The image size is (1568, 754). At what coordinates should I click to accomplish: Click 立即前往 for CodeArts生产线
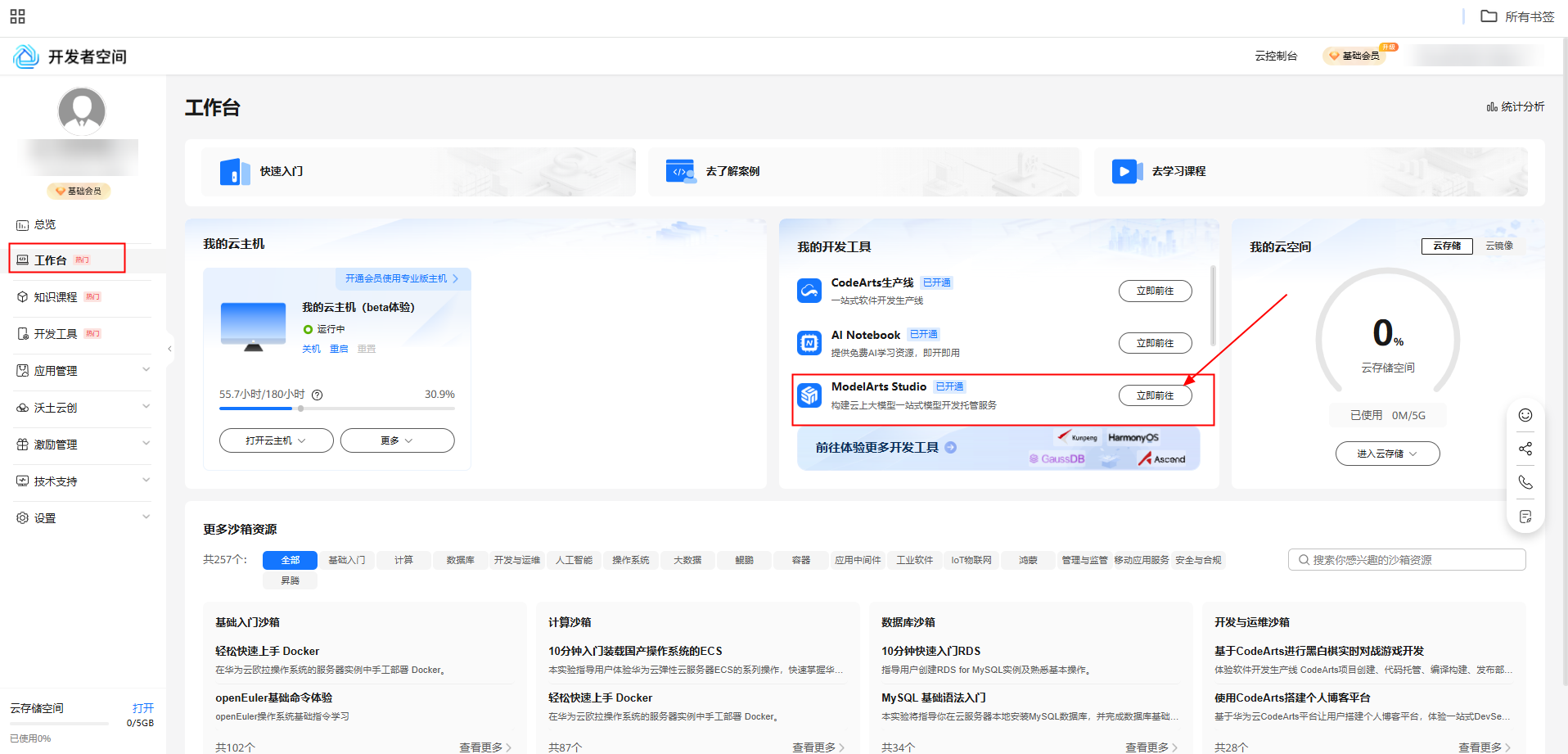pyautogui.click(x=1155, y=291)
